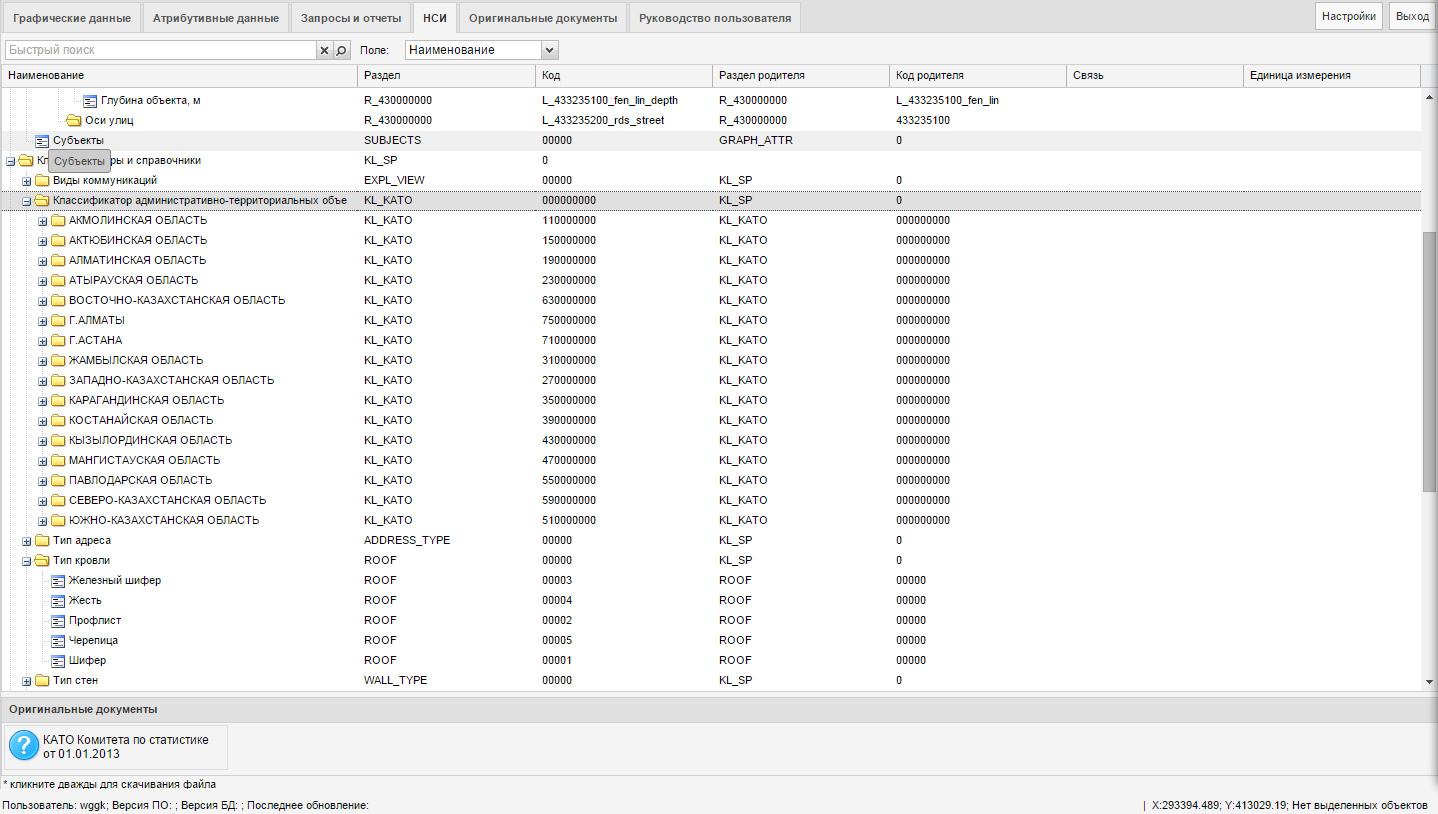Screen dimensions: 1438x814
Task: Click the Жесть list item icon
Action: point(58,600)
